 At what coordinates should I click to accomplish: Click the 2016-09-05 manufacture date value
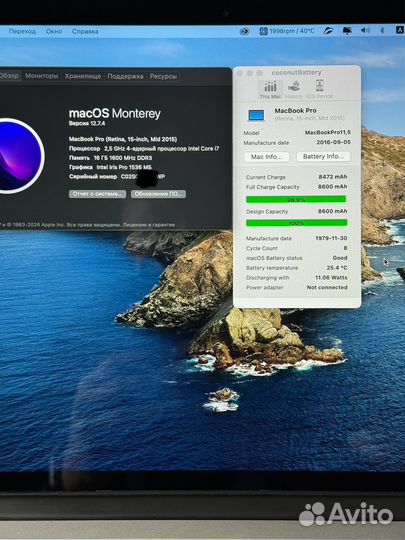click(x=333, y=142)
